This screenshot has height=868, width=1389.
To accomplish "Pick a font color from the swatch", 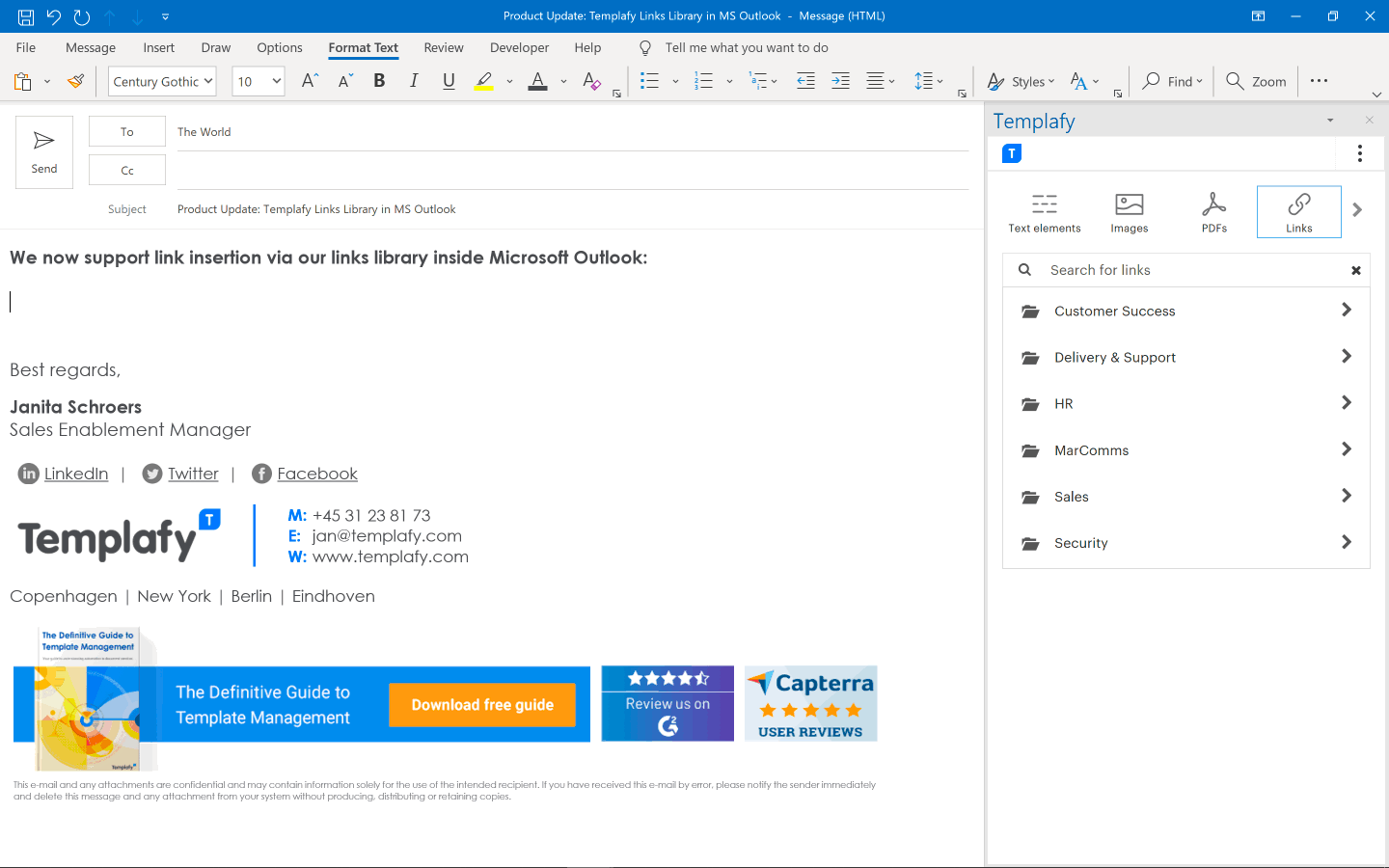I will pyautogui.click(x=537, y=81).
